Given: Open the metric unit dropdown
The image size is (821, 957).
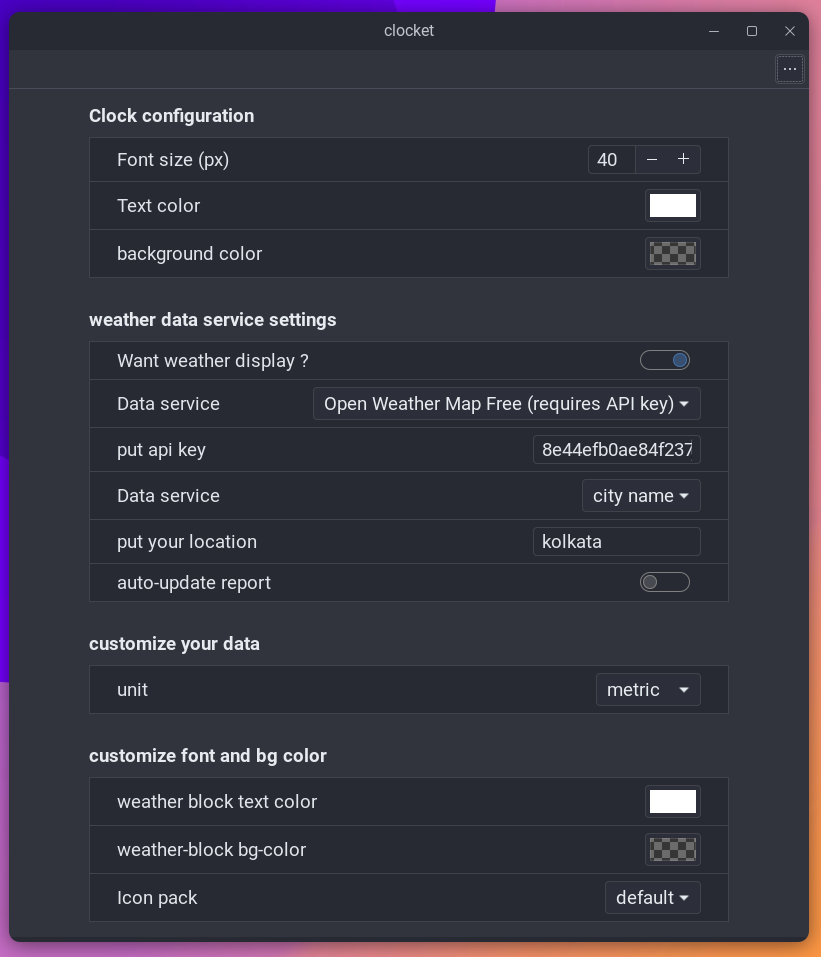Looking at the screenshot, I should [648, 690].
